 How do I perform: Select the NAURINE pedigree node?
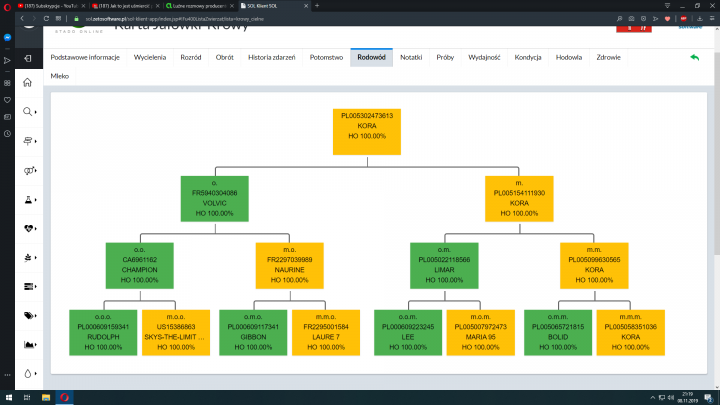[288, 265]
